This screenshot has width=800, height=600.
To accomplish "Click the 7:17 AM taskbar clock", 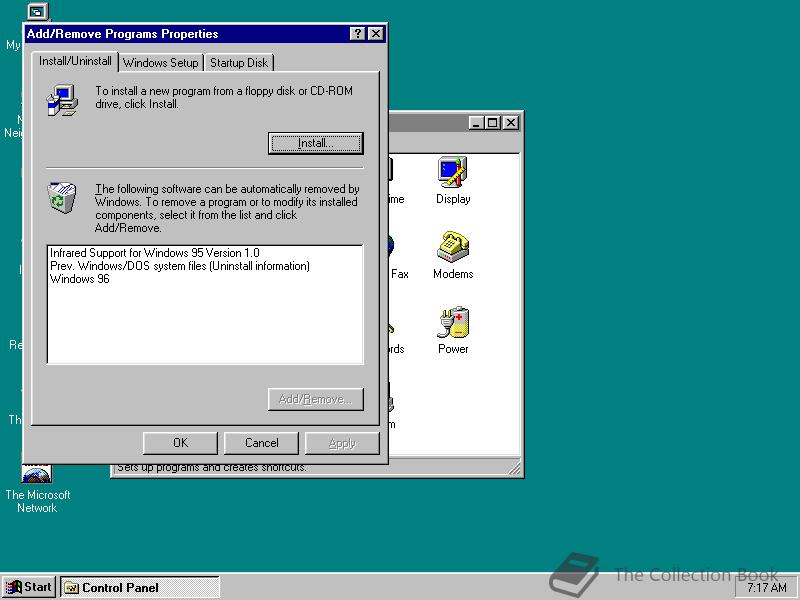I will [767, 588].
